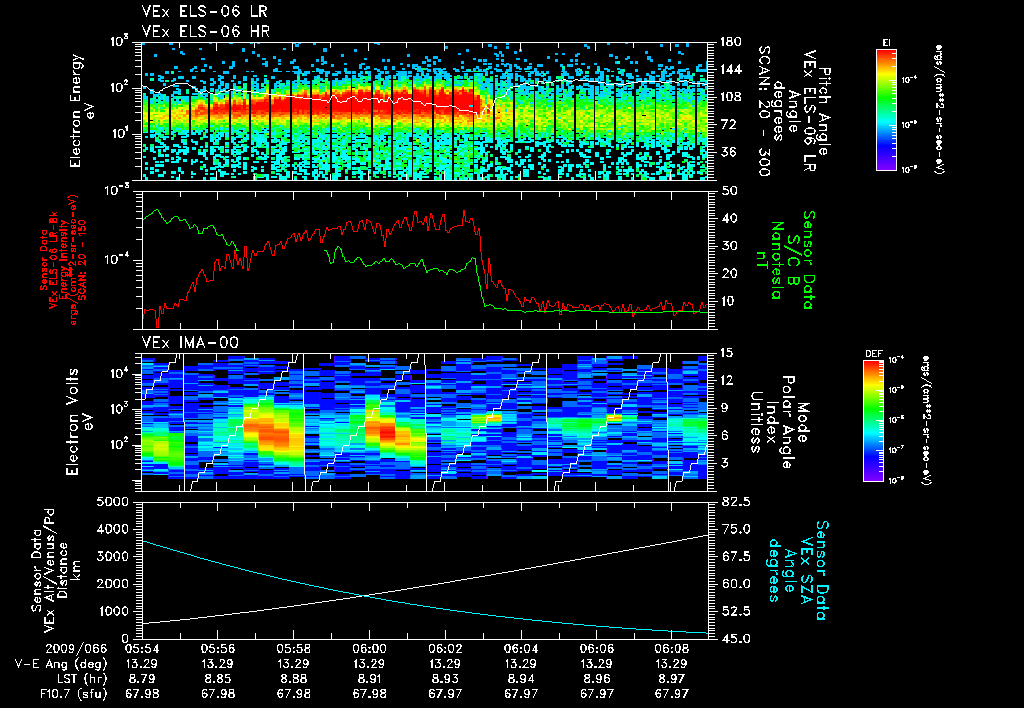Image resolution: width=1024 pixels, height=708 pixels.
Task: Click the EI color scale bar
Action: pyautogui.click(x=886, y=109)
